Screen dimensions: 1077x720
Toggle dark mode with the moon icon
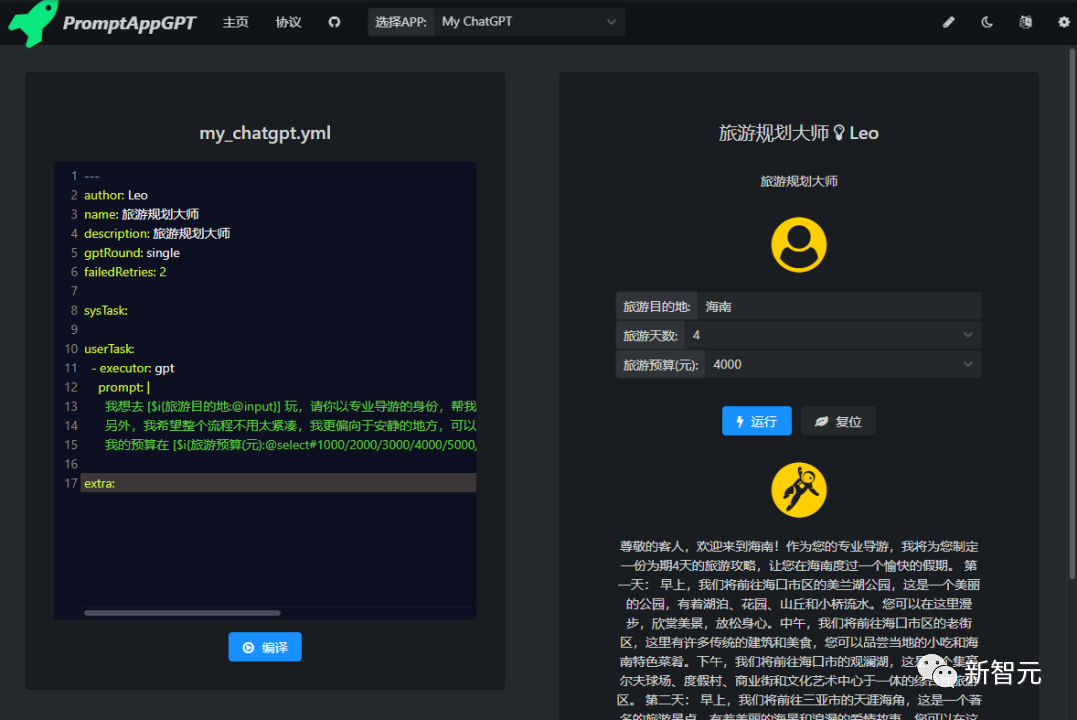click(x=987, y=21)
